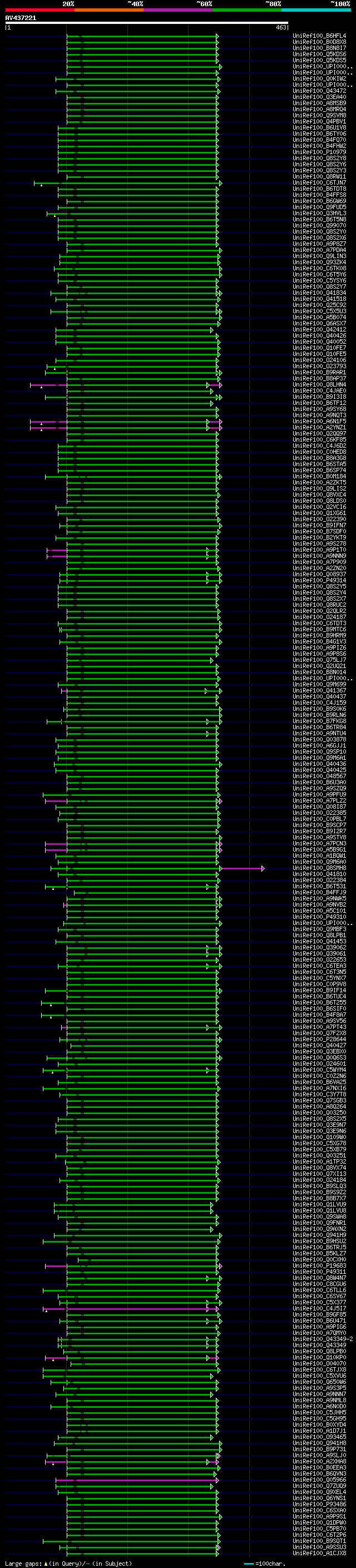Select the UniRef100_Q5KDS6 label

[319, 54]
